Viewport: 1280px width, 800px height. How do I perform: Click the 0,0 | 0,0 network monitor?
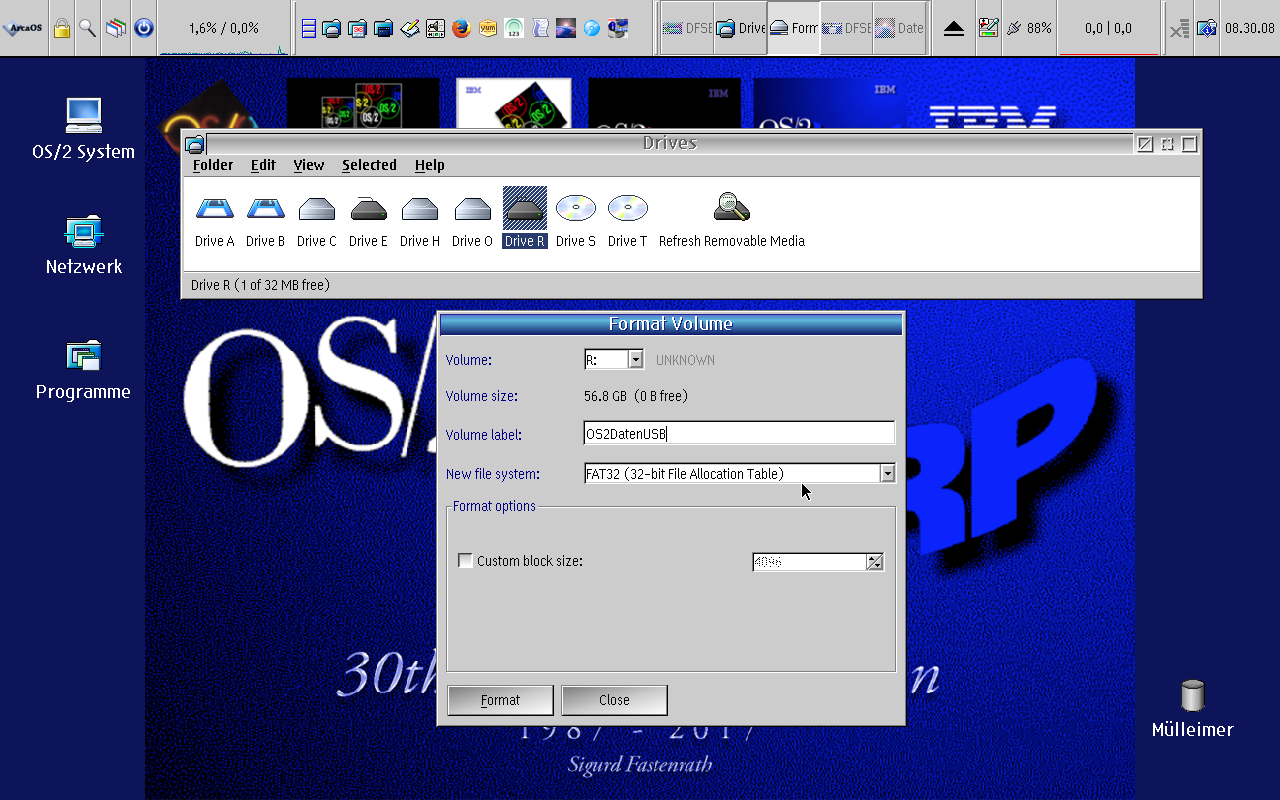pos(1108,28)
